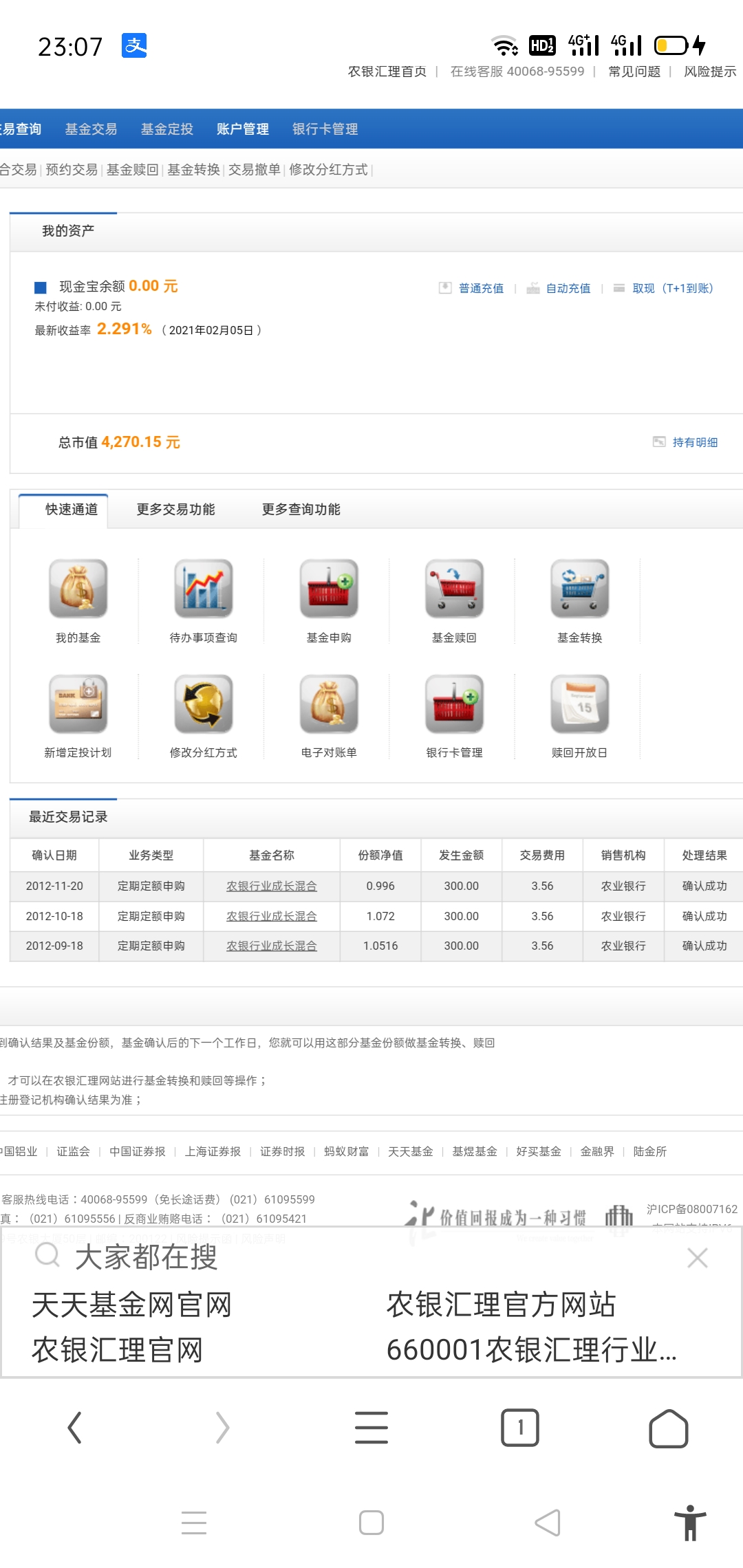This screenshot has width=743, height=1568.
Task: Select the 农银汇理官方网站 search suggestion
Action: coord(501,1305)
